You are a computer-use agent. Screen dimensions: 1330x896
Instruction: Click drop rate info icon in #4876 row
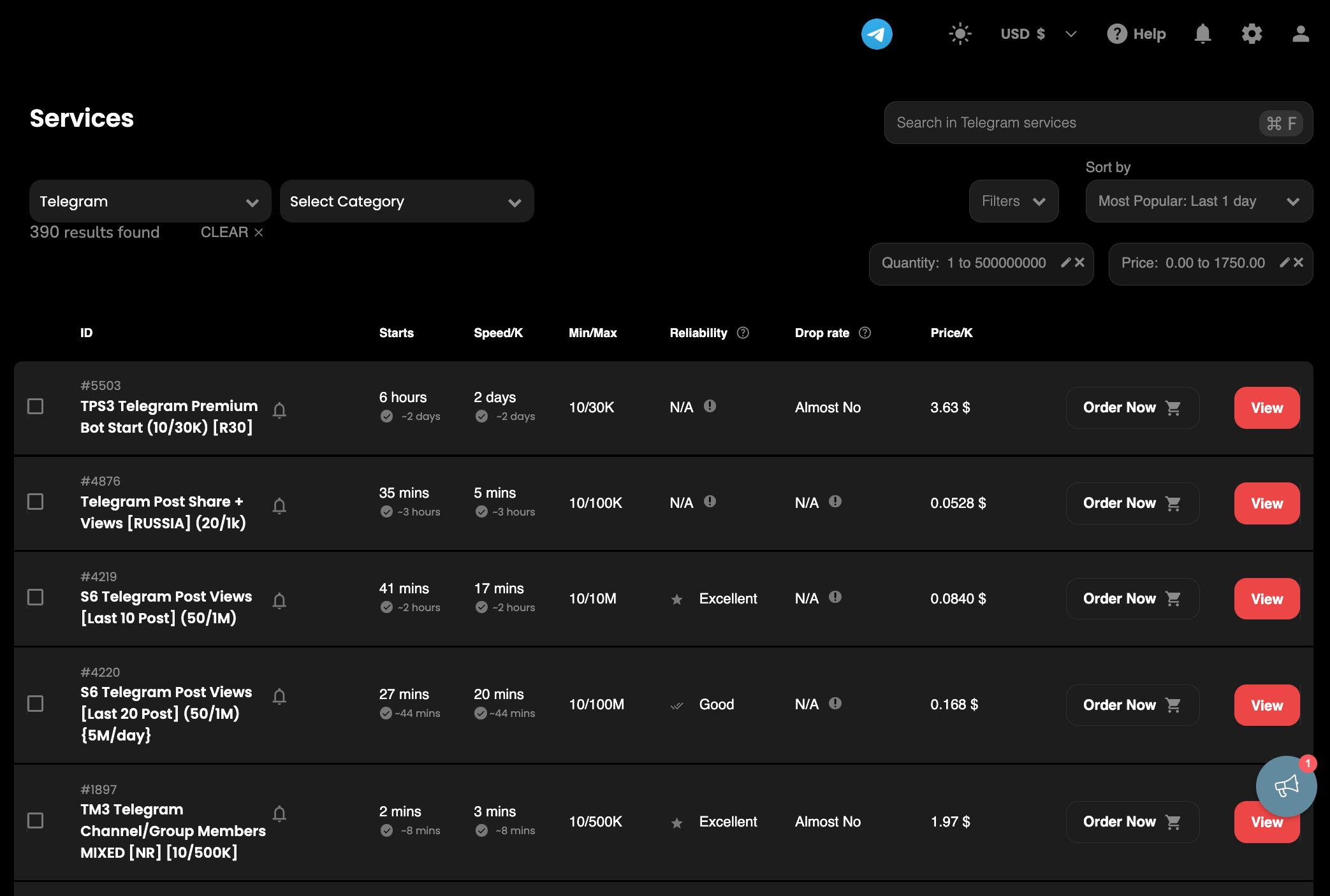[x=835, y=502]
